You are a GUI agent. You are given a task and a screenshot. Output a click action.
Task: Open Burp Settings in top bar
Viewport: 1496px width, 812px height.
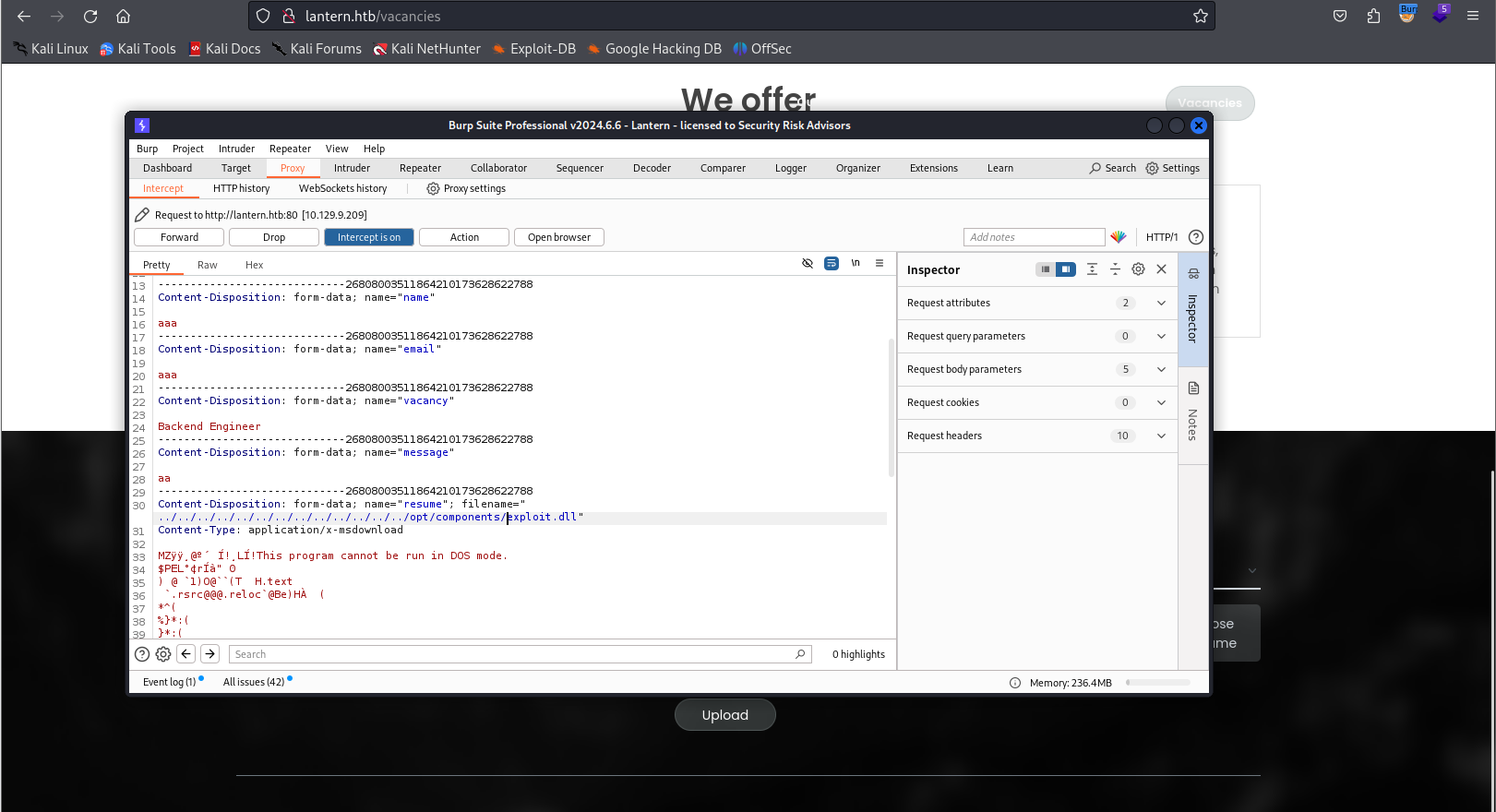pos(1172,168)
